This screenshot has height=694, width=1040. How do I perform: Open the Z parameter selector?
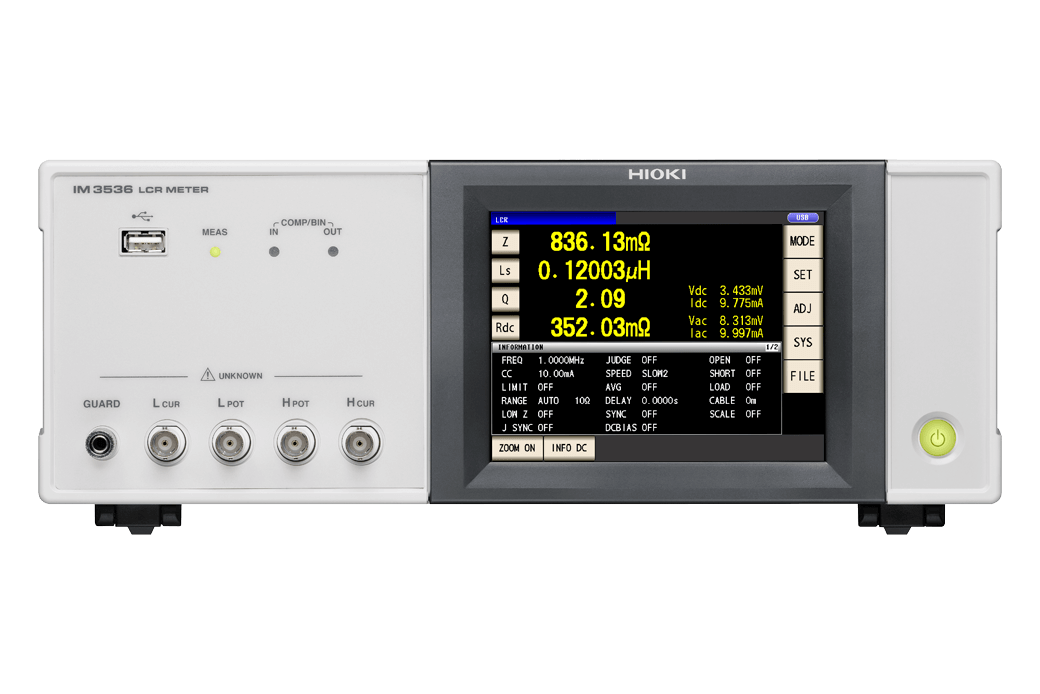point(505,241)
